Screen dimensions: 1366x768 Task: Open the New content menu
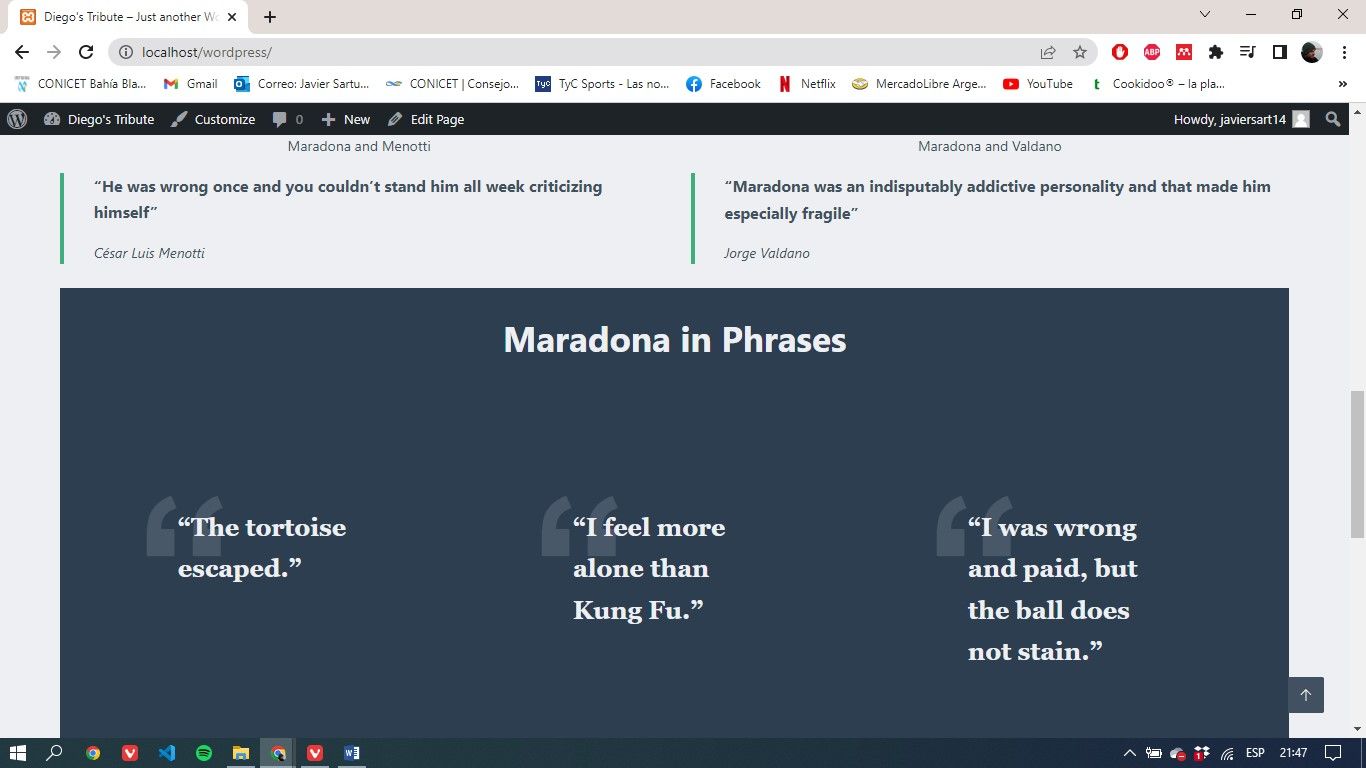click(x=345, y=119)
